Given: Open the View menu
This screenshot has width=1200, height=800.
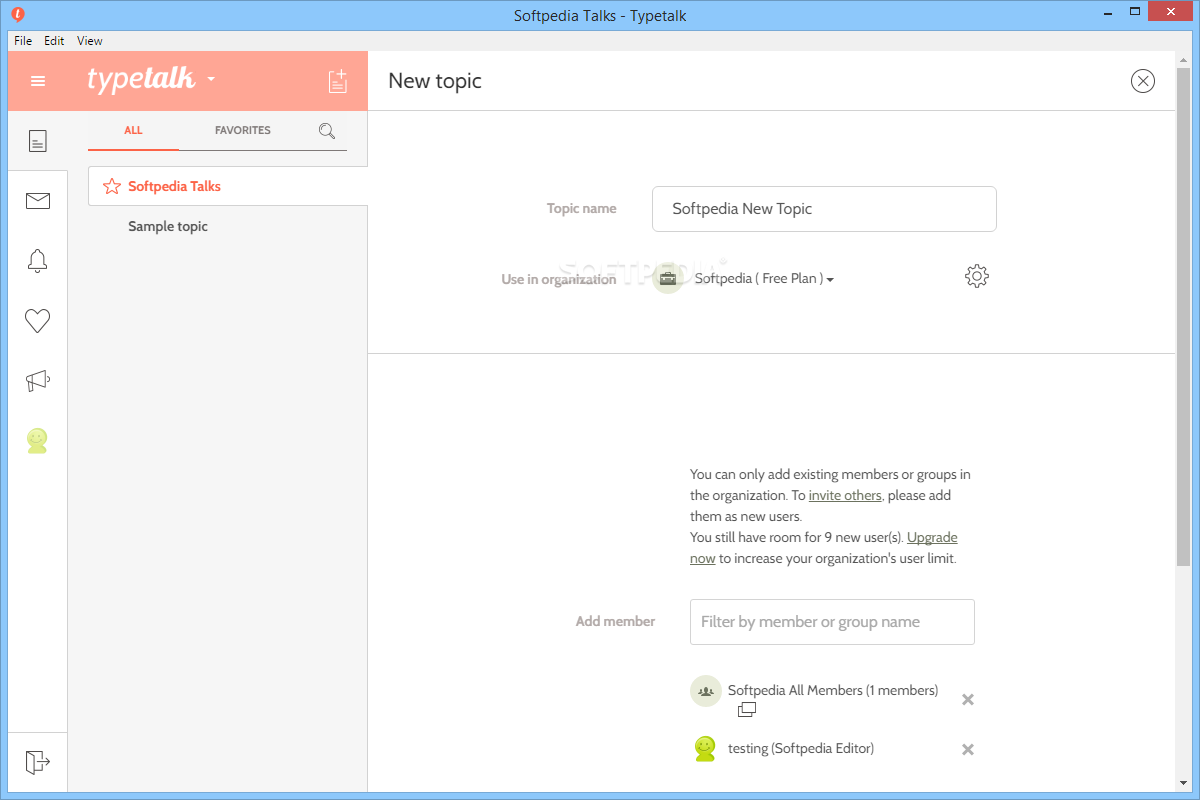Looking at the screenshot, I should click(x=90, y=41).
